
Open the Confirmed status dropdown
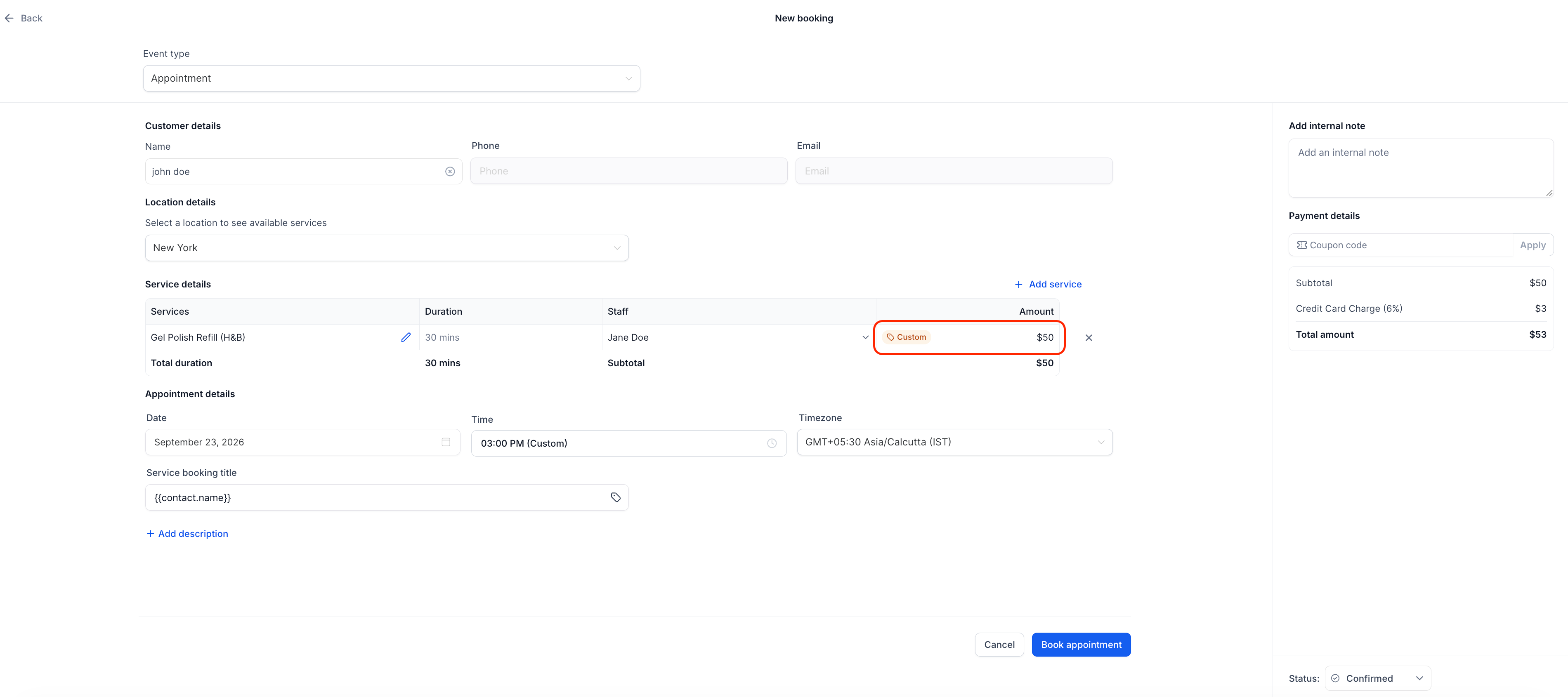[1377, 678]
